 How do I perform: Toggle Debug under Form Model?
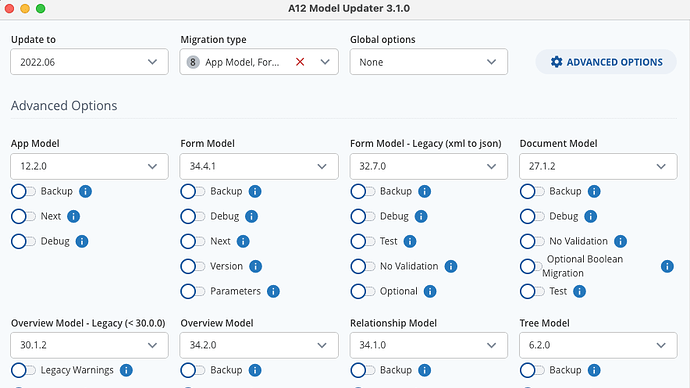click(193, 216)
